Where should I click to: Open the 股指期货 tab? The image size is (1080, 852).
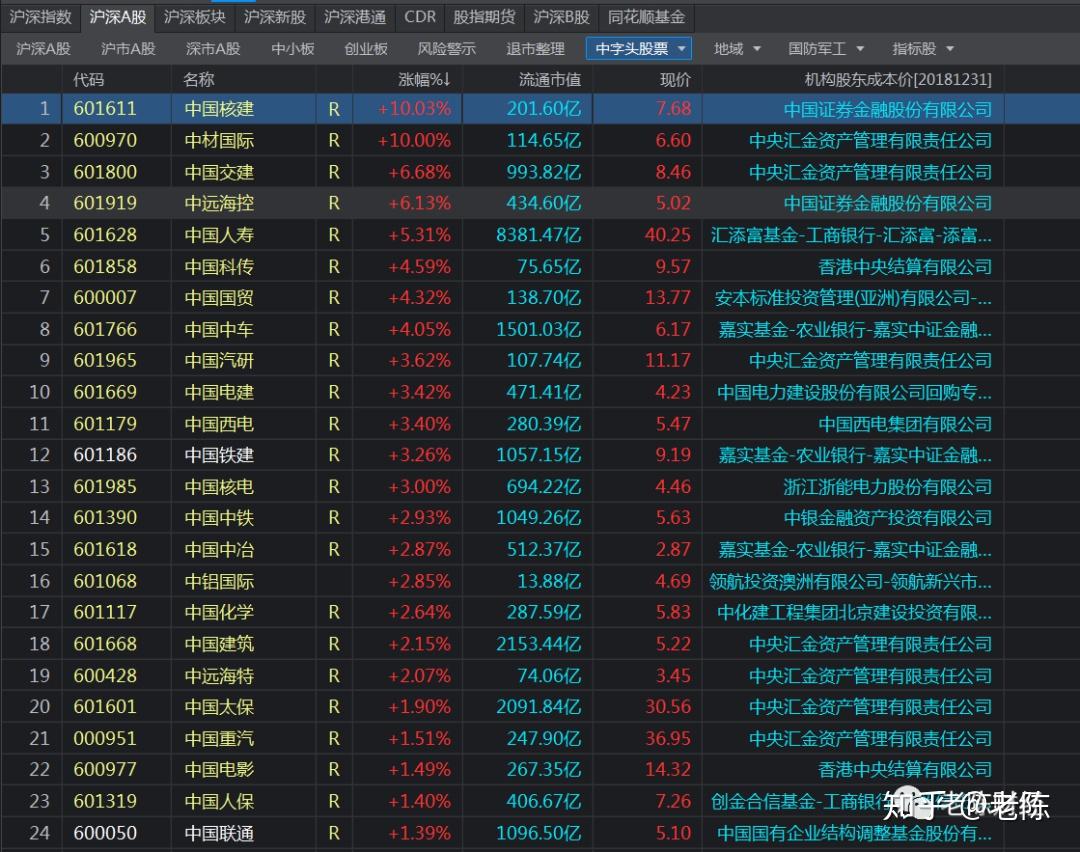[484, 17]
